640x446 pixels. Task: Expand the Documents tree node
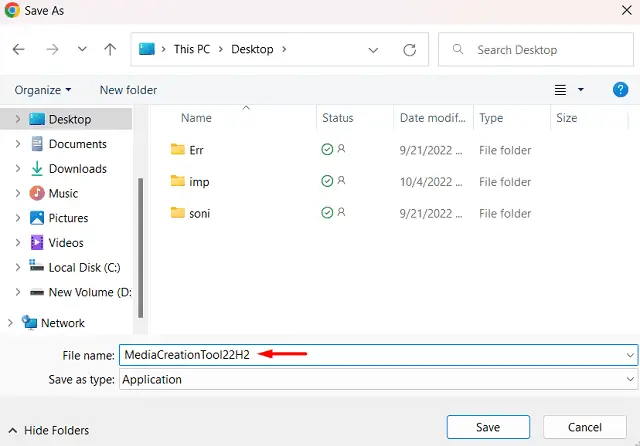point(18,144)
